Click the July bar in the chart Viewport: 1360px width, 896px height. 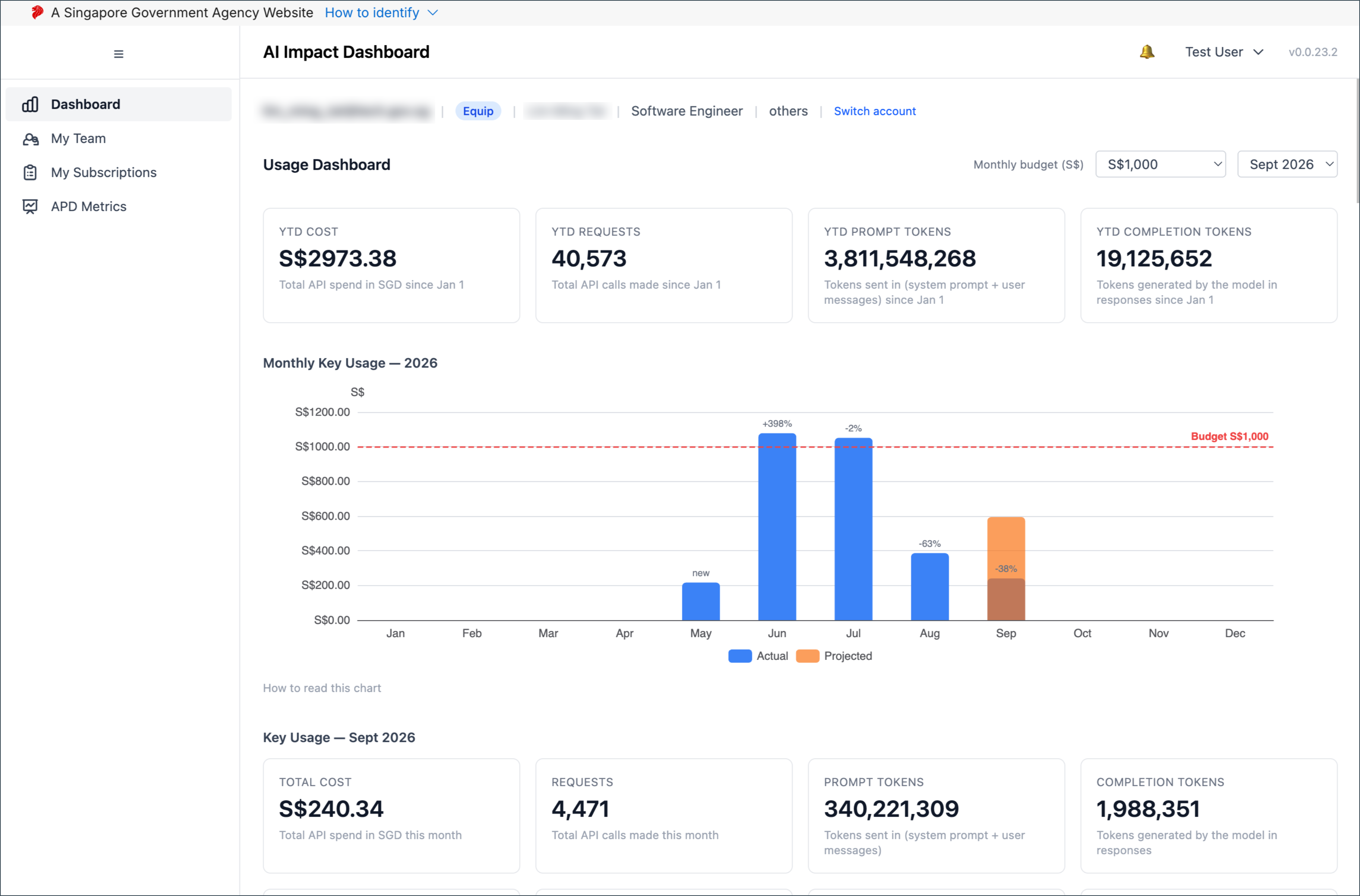coord(854,529)
